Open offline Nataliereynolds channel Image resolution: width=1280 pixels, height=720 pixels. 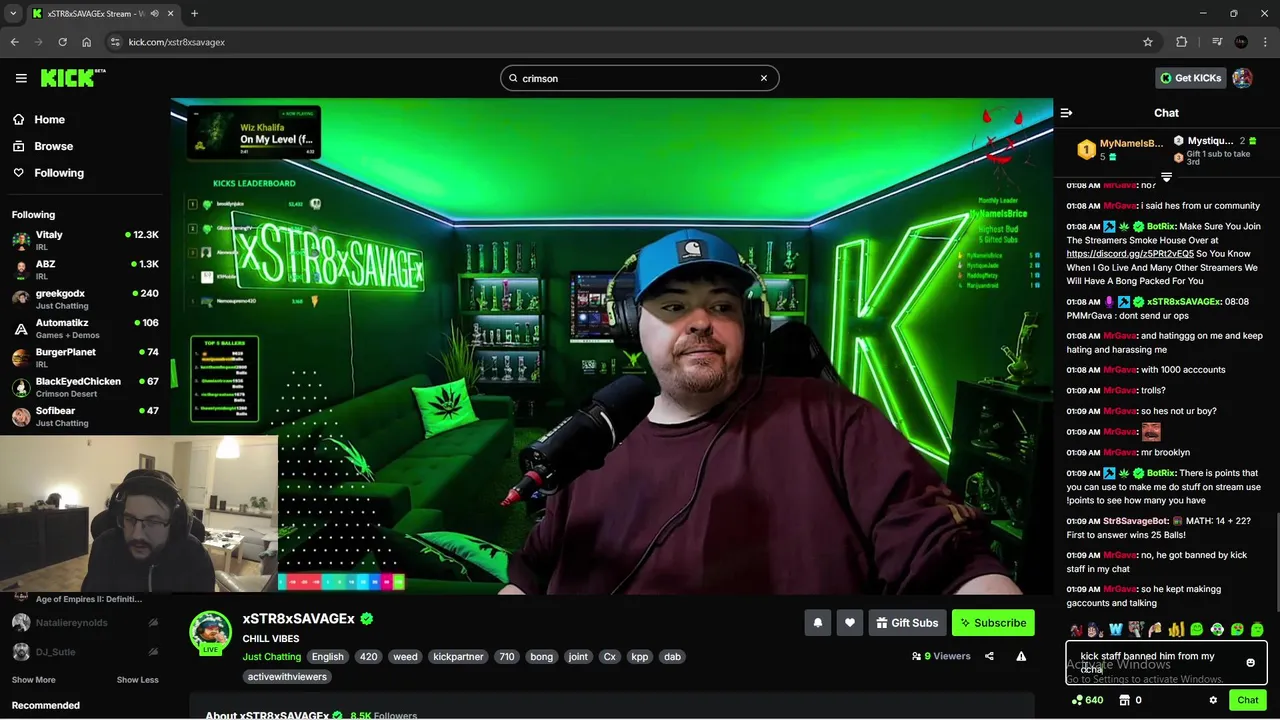[x=85, y=622]
